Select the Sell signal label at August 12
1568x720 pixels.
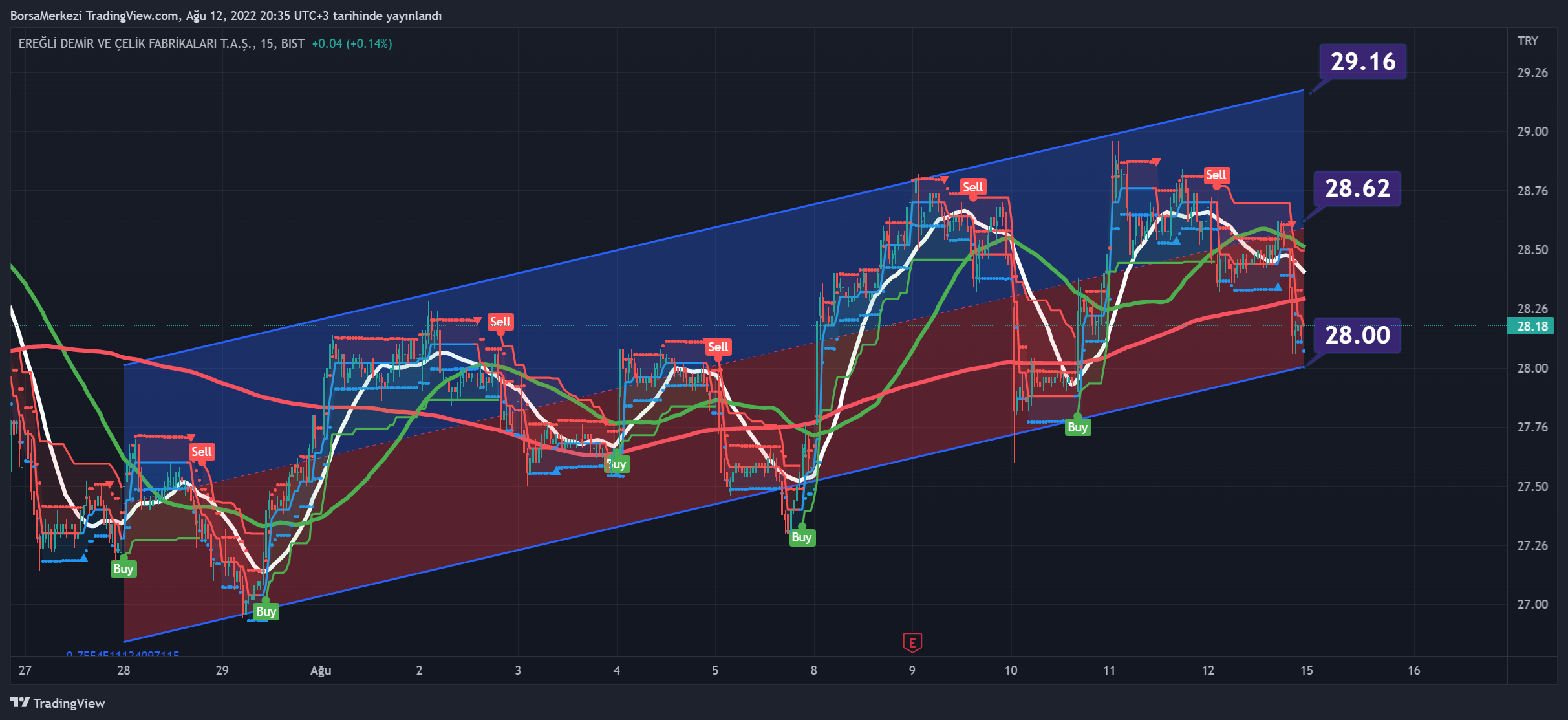click(1216, 175)
